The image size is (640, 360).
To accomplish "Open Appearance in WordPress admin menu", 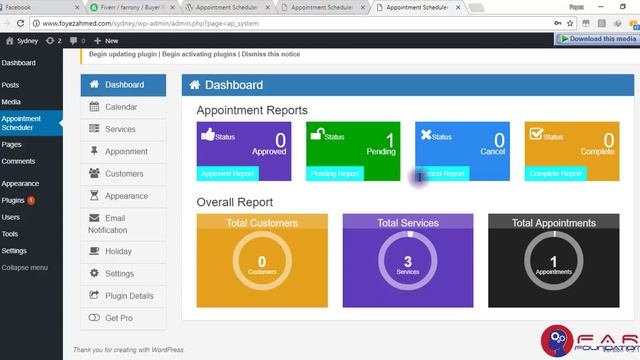I will [x=20, y=184].
